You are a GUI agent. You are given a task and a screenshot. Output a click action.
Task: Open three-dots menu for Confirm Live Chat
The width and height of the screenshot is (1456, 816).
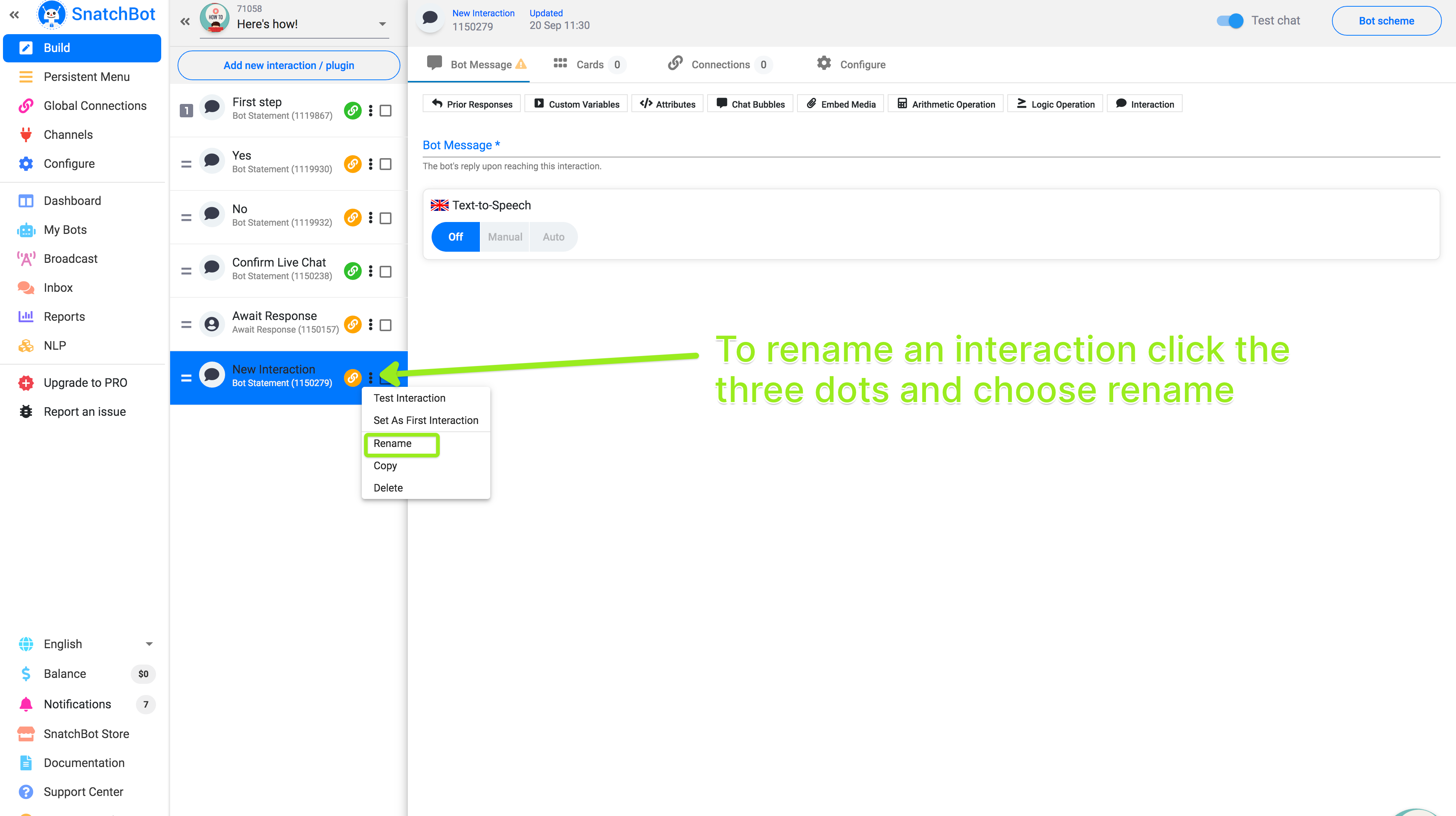[x=371, y=271]
